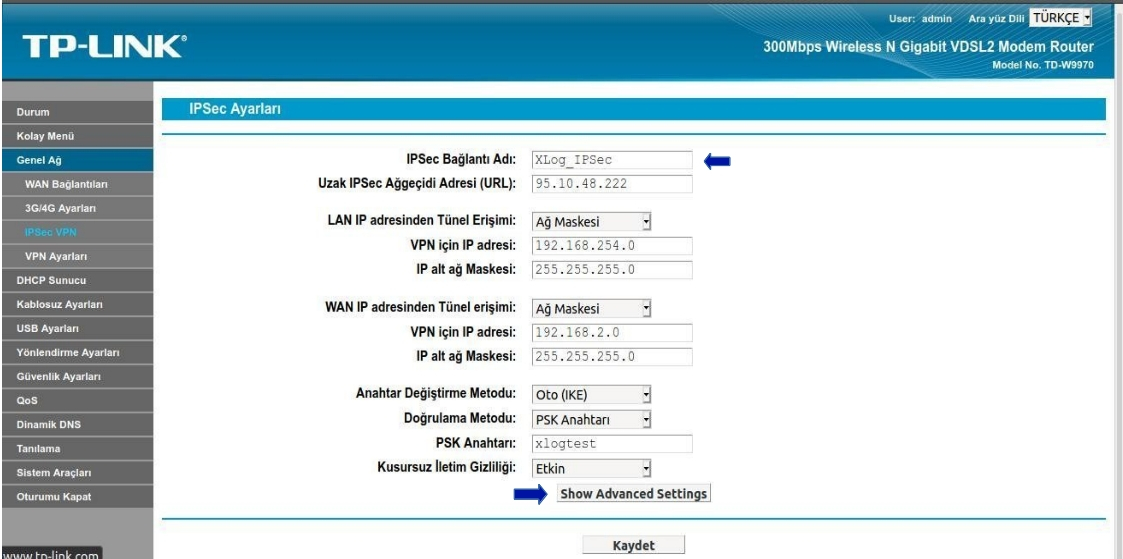The height and width of the screenshot is (559, 1123).
Task: Open the Durum menu
Action: pos(77,112)
